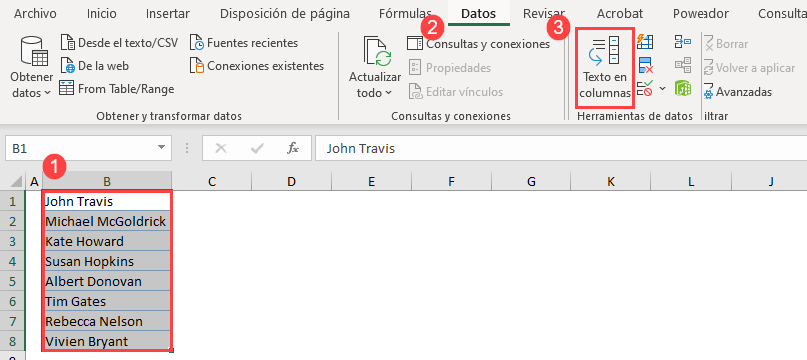Switch to the Insertar tab
Image resolution: width=807 pixels, height=360 pixels.
168,14
